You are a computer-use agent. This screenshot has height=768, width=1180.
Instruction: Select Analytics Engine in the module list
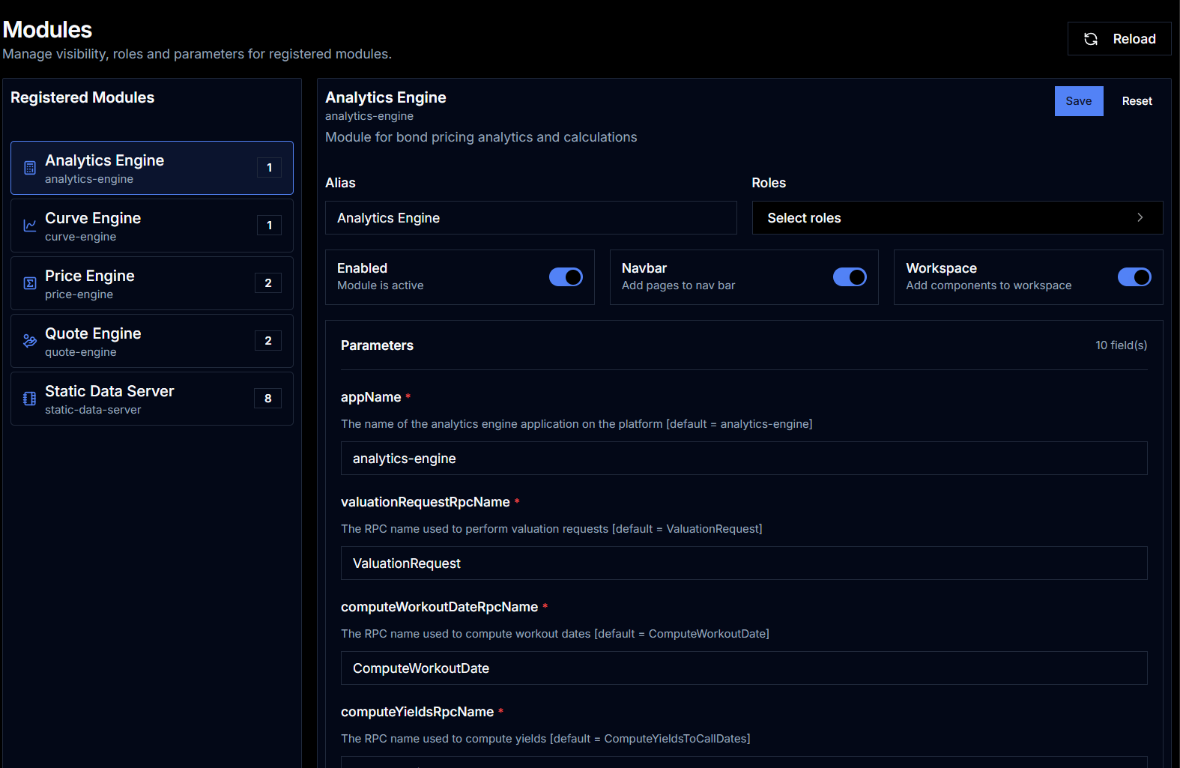pos(152,168)
